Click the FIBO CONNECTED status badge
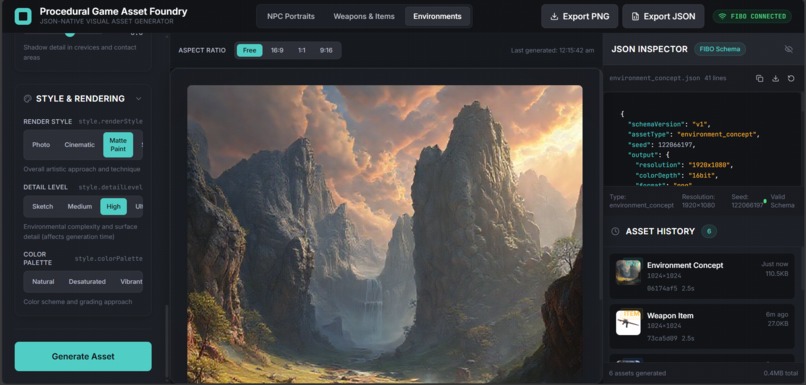 point(752,16)
